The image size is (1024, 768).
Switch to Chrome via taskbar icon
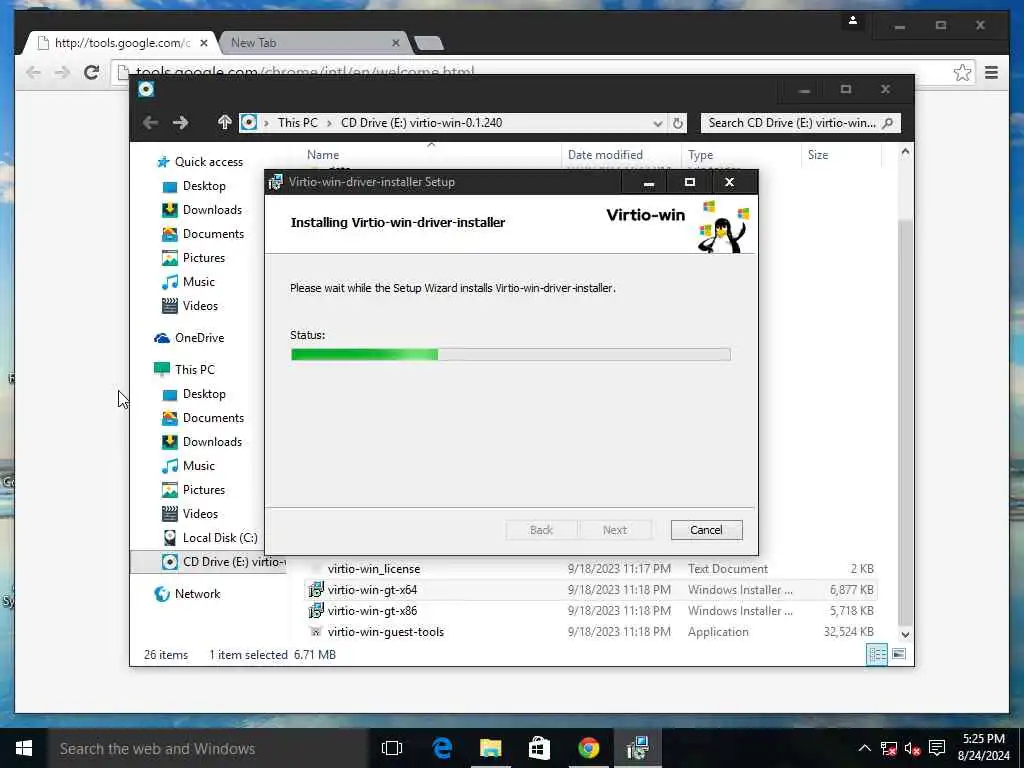588,748
